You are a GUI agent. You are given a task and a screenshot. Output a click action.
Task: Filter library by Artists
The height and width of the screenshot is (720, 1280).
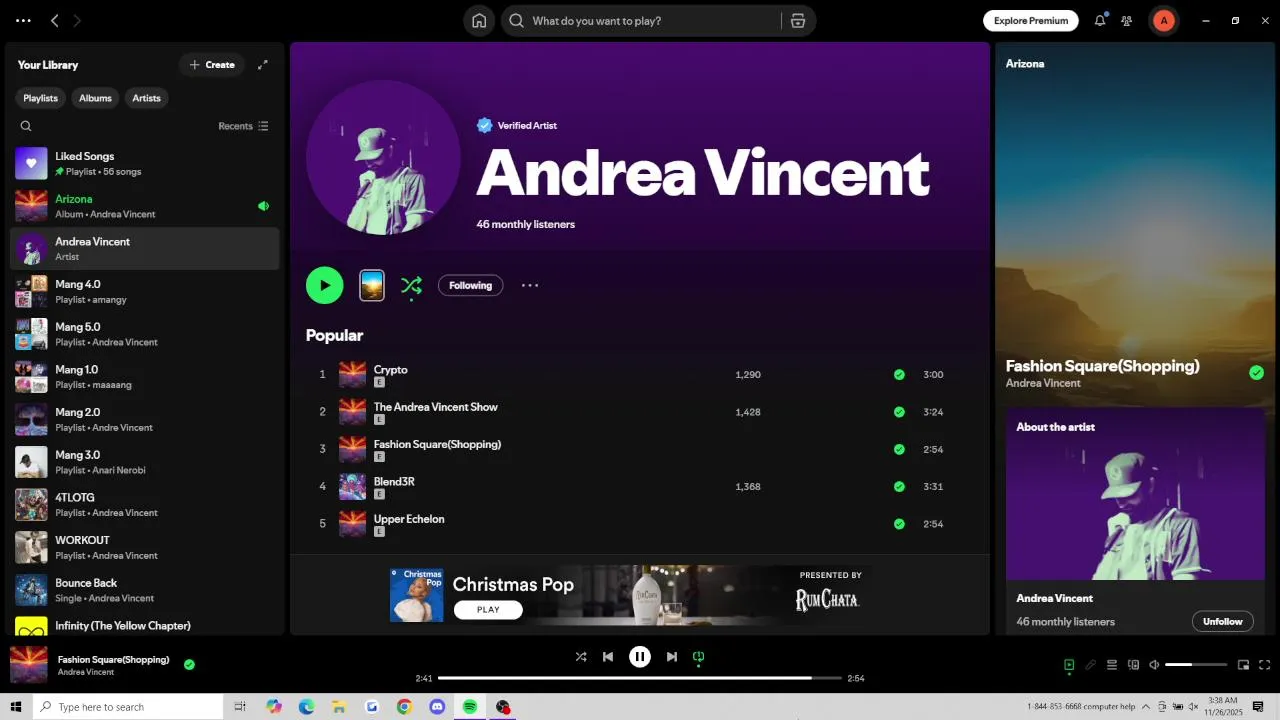point(147,98)
